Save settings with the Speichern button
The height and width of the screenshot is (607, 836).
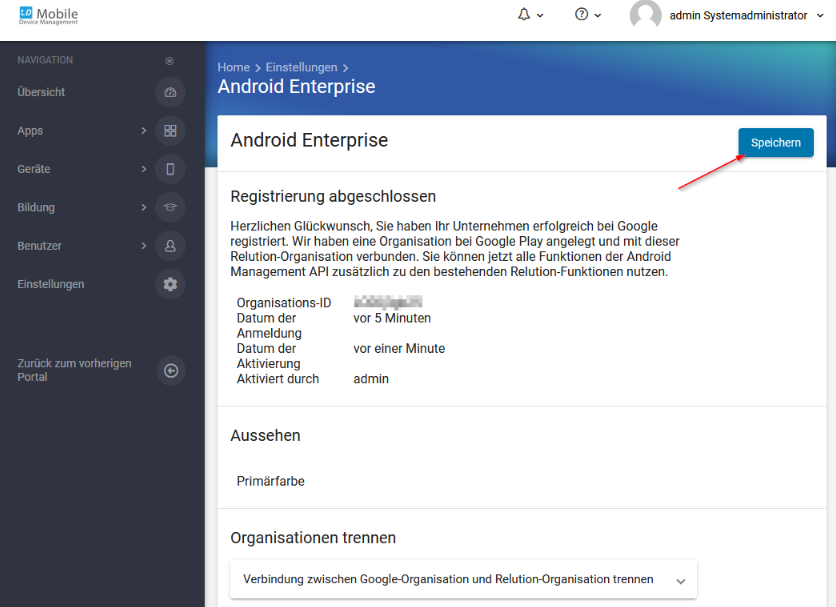(x=776, y=142)
